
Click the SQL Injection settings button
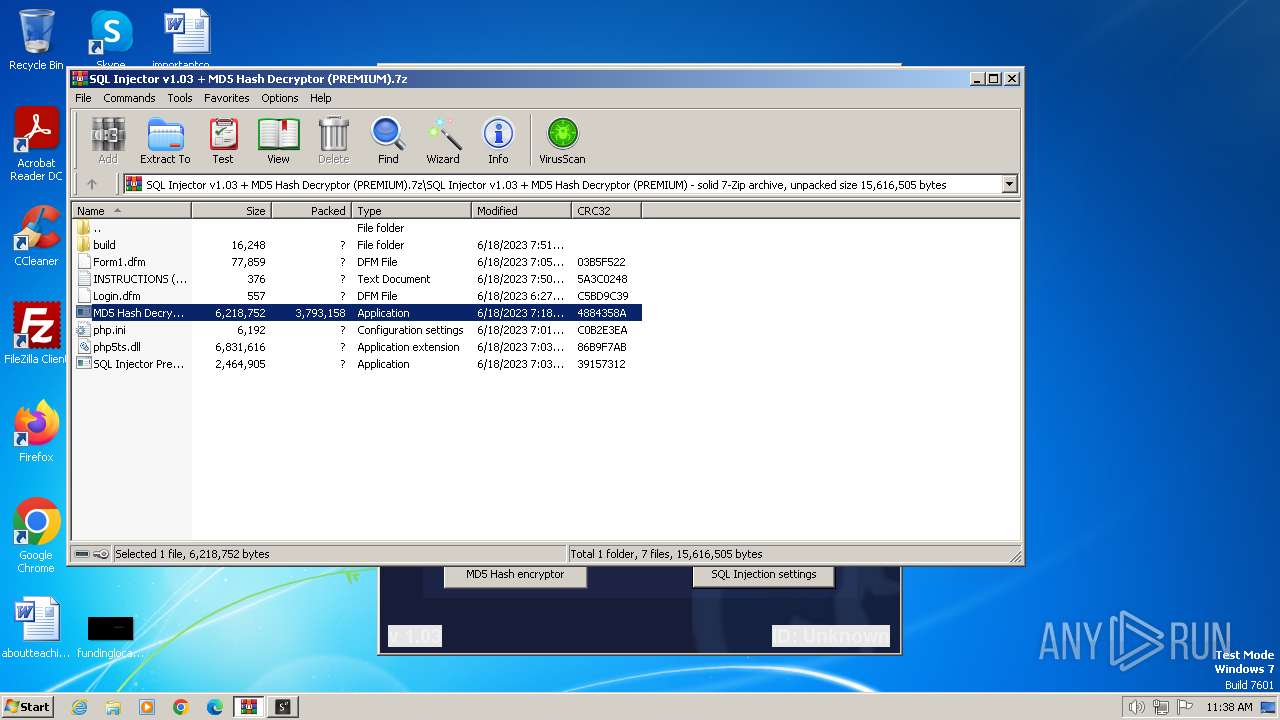764,575
